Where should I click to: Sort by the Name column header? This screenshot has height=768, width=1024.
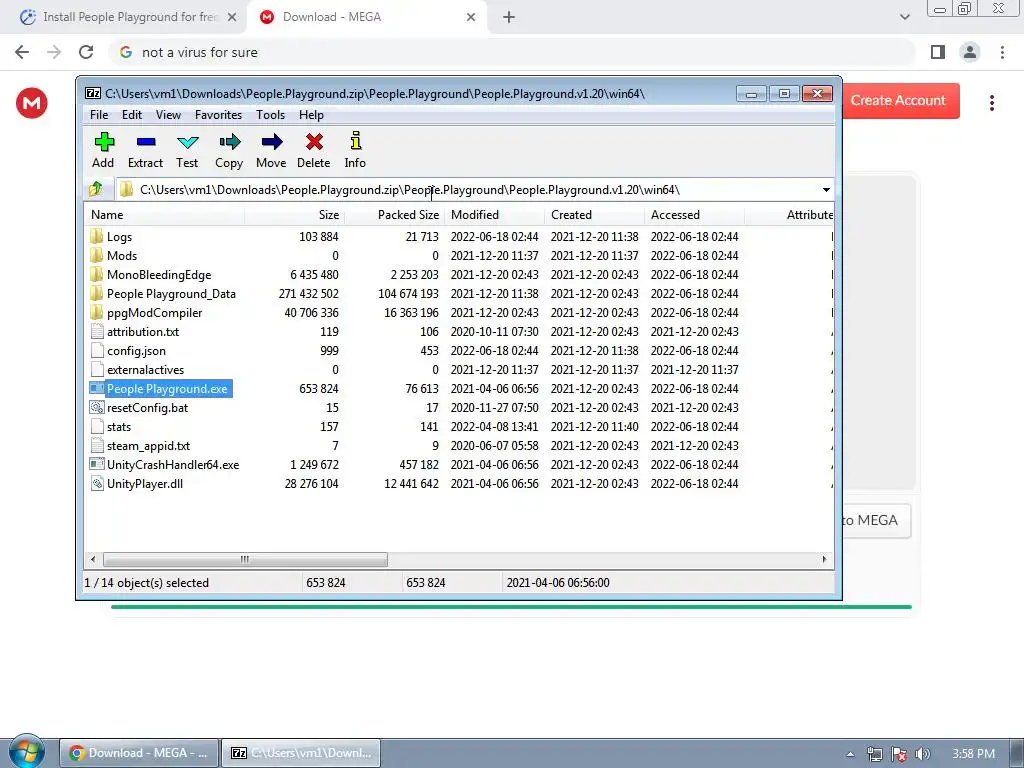(x=165, y=215)
